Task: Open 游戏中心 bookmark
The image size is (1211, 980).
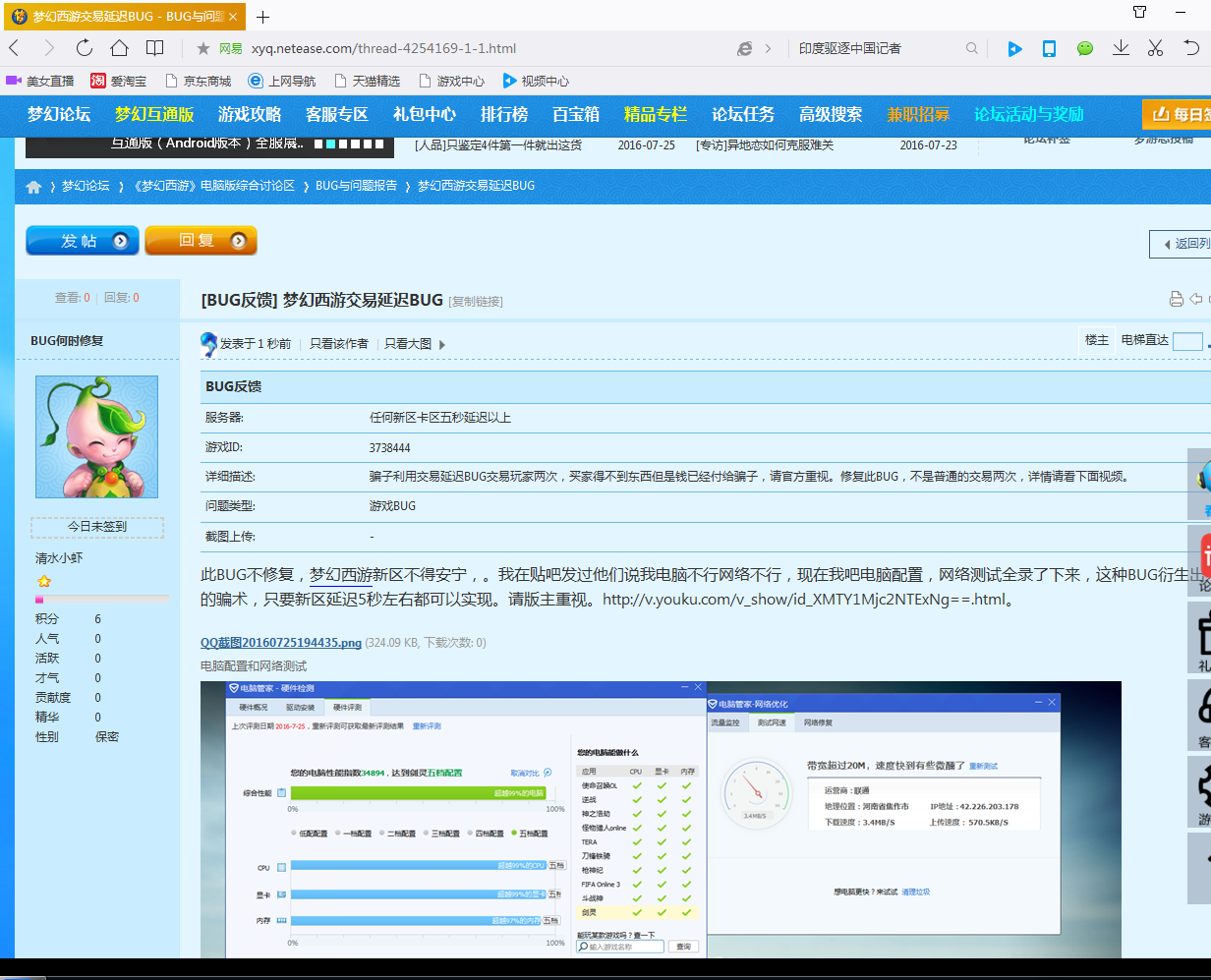Action: 451,81
